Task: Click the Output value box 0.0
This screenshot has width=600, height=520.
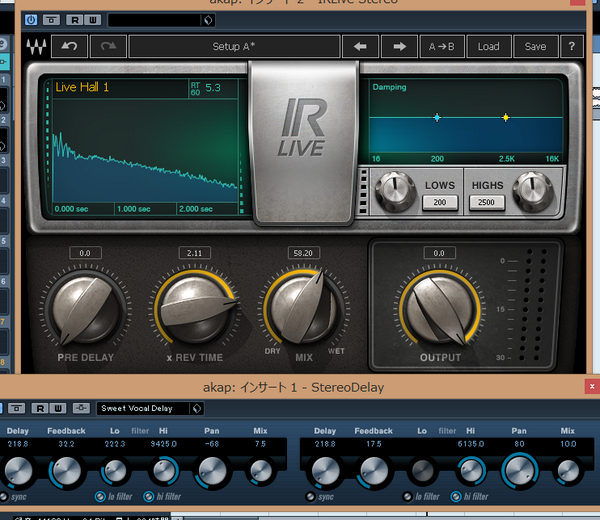Action: [x=439, y=253]
